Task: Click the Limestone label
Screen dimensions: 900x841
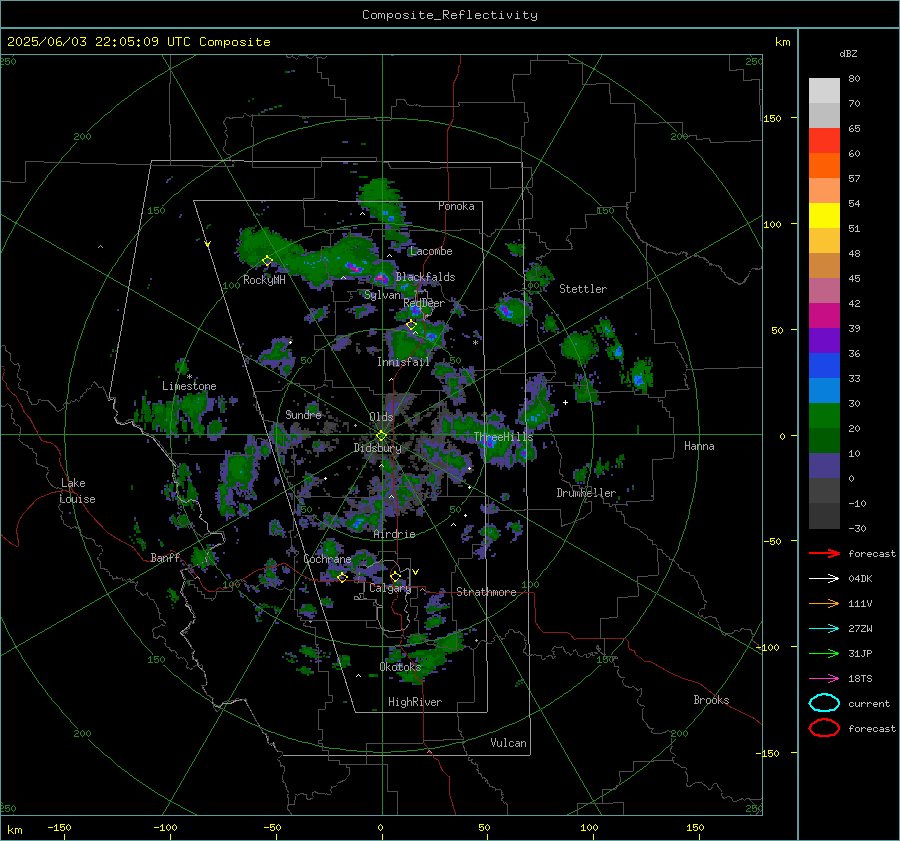Action: pos(189,386)
